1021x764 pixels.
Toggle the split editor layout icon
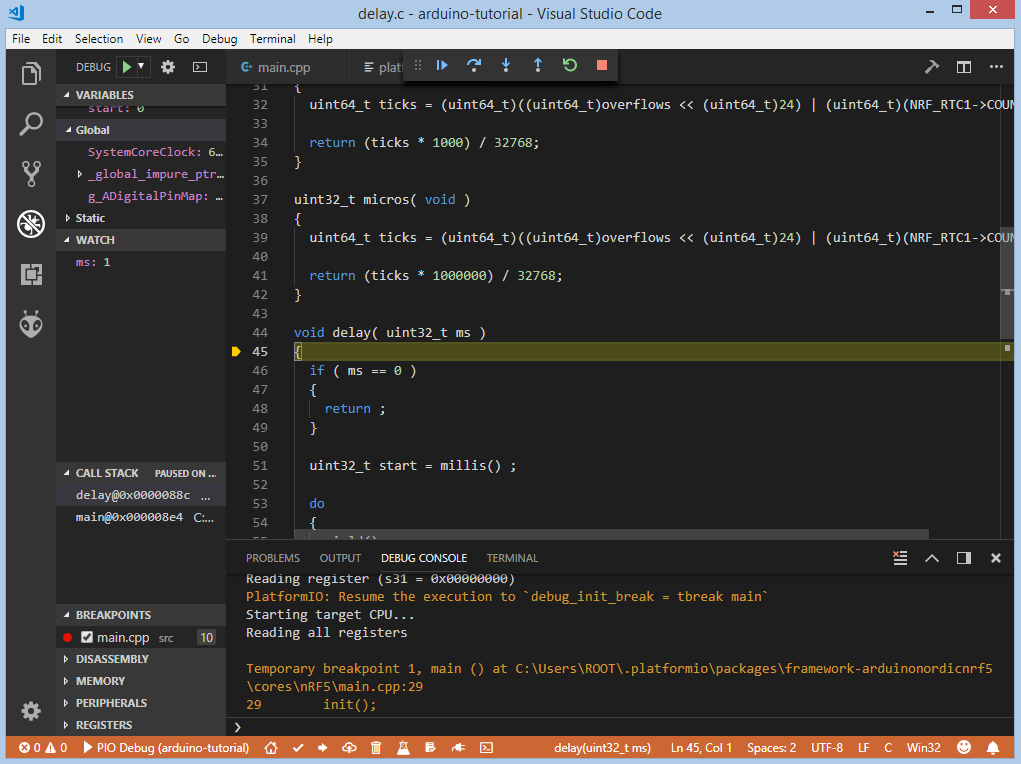tap(963, 67)
